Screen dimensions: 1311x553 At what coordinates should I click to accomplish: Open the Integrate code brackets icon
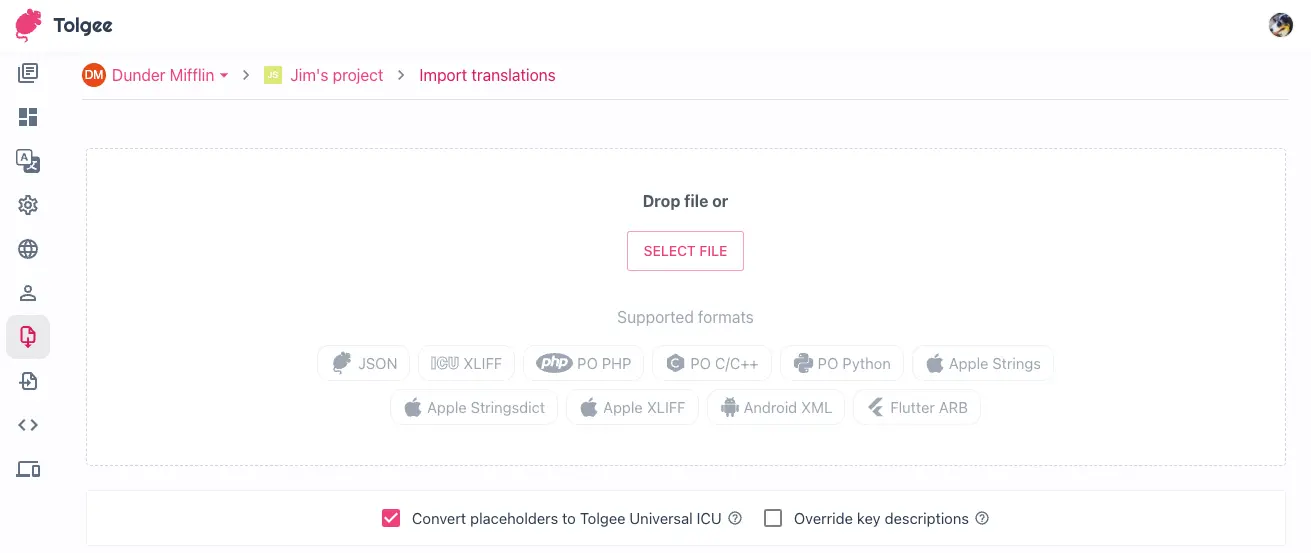pos(28,425)
